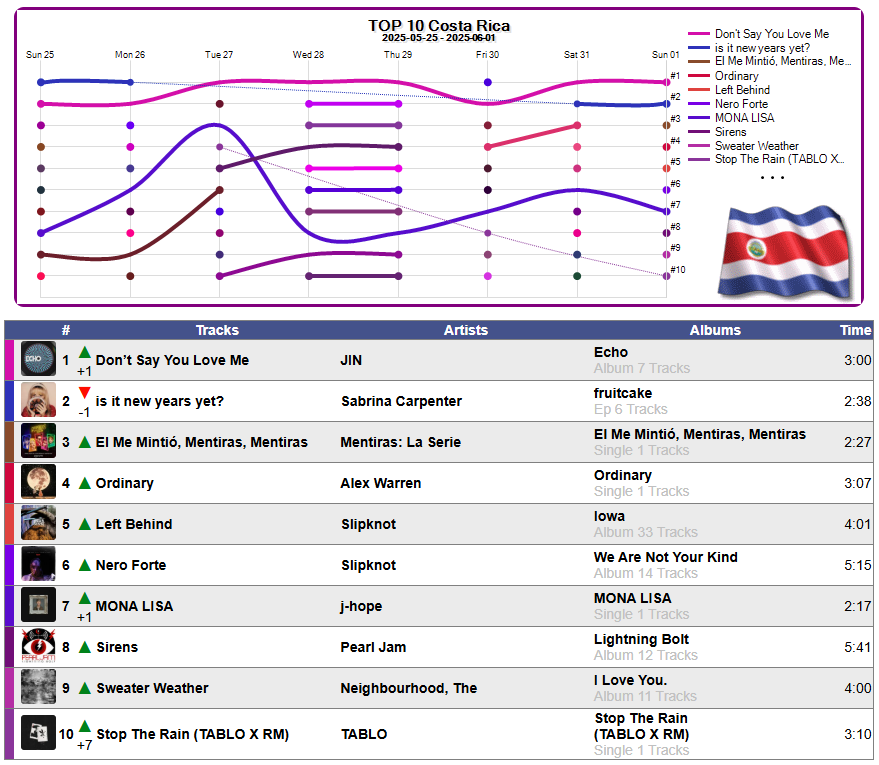Open artist Sabrina Carpenter

click(401, 401)
